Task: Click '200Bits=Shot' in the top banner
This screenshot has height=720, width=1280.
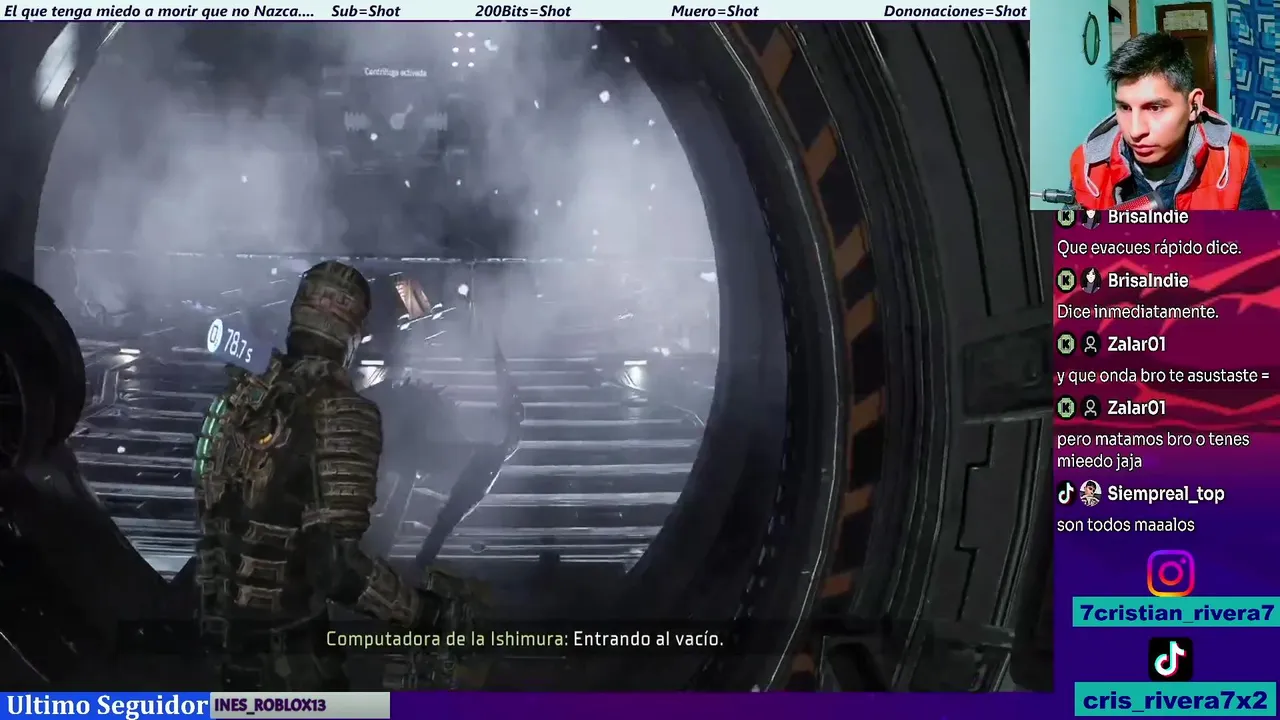Action: coord(522,11)
